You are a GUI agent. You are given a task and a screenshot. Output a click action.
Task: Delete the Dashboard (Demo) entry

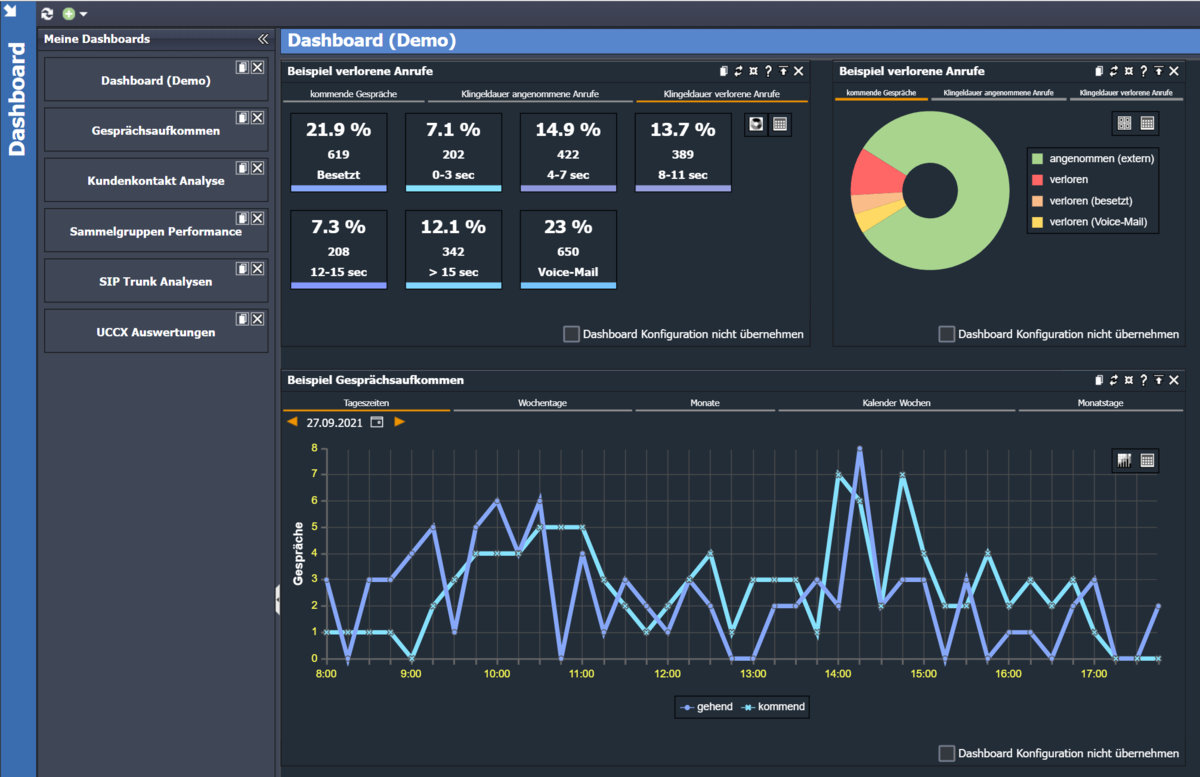pos(257,67)
